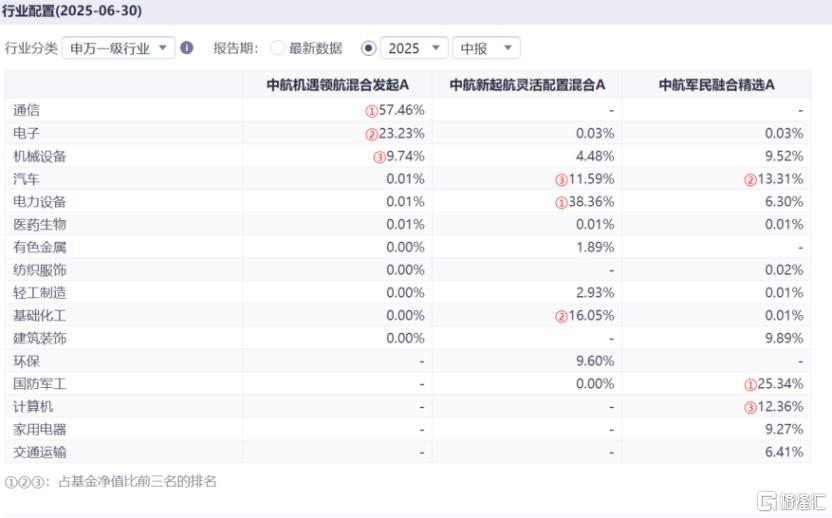
Task: Click the 25.34% value in 国防军工 row
Action: pos(780,384)
